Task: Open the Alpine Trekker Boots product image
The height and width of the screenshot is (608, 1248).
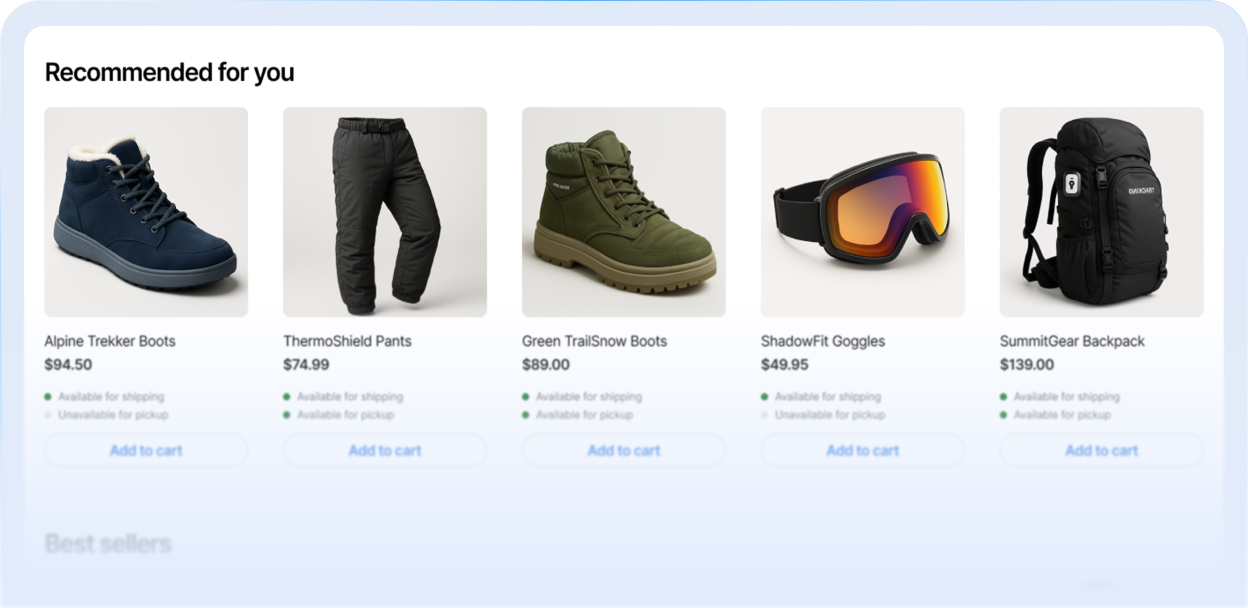Action: click(x=146, y=212)
